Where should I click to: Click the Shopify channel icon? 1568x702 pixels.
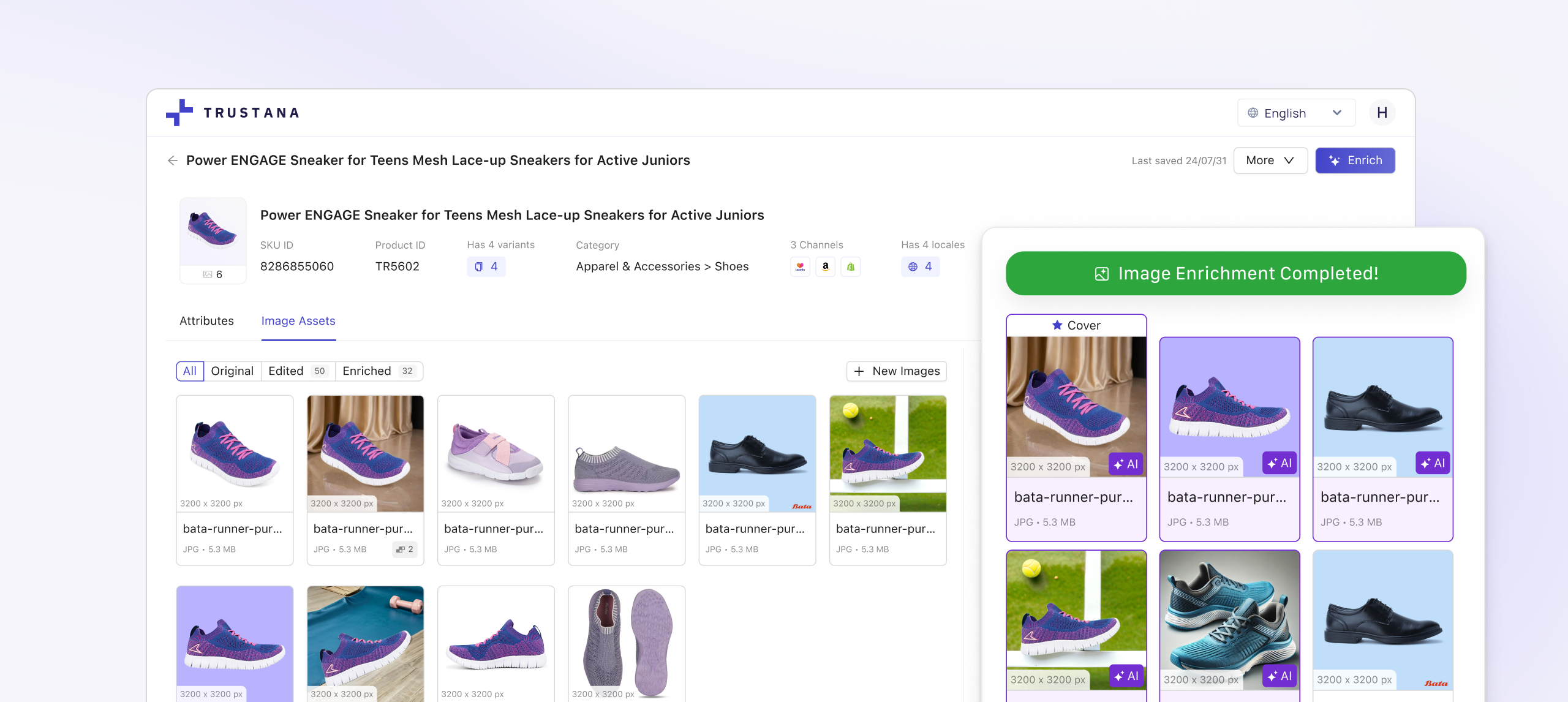(x=850, y=266)
